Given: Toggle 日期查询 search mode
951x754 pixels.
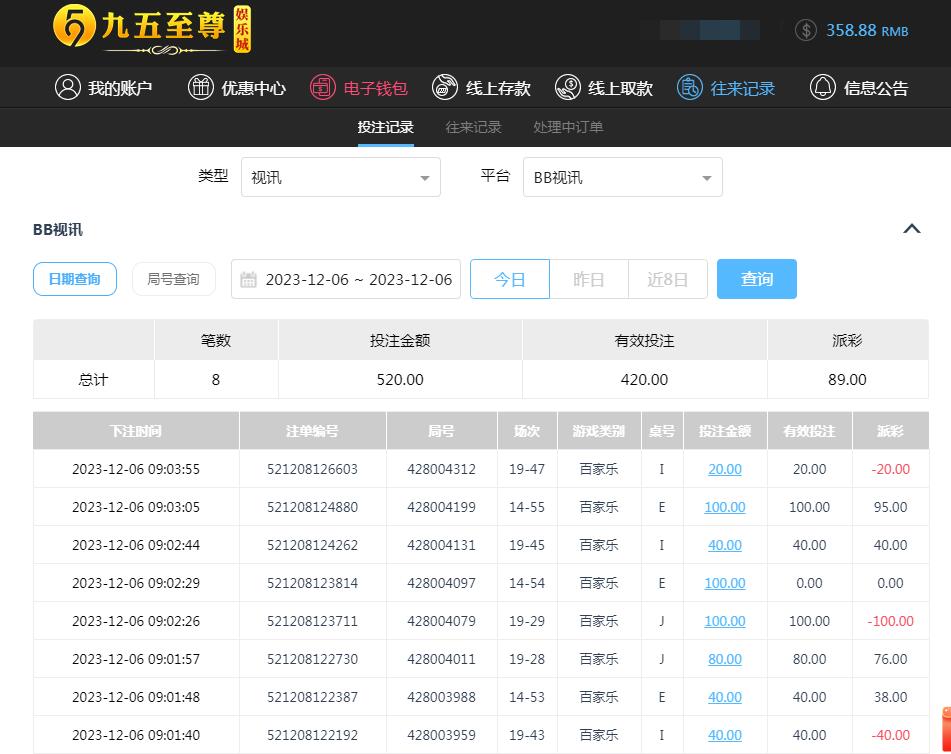Looking at the screenshot, I should [74, 279].
